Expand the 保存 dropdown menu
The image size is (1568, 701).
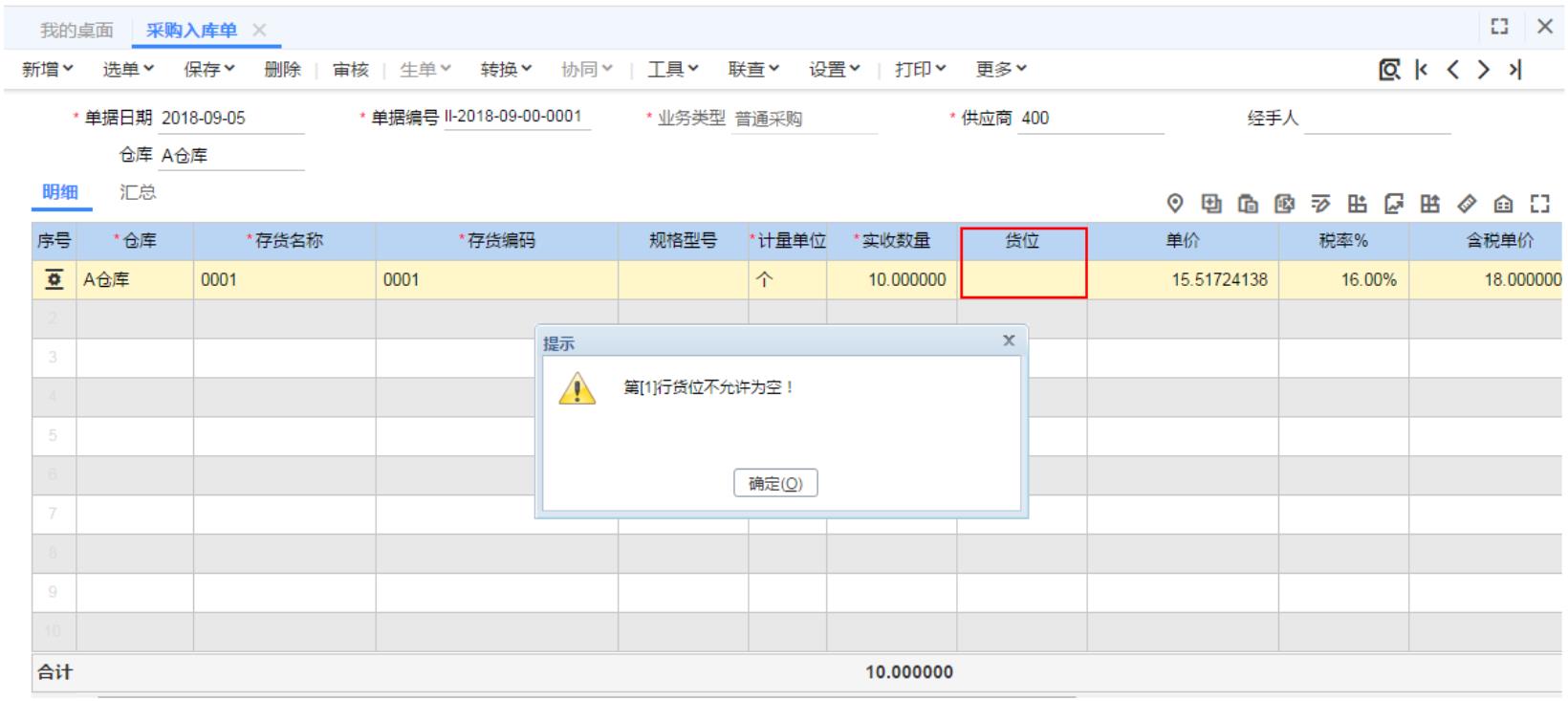pyautogui.click(x=208, y=70)
